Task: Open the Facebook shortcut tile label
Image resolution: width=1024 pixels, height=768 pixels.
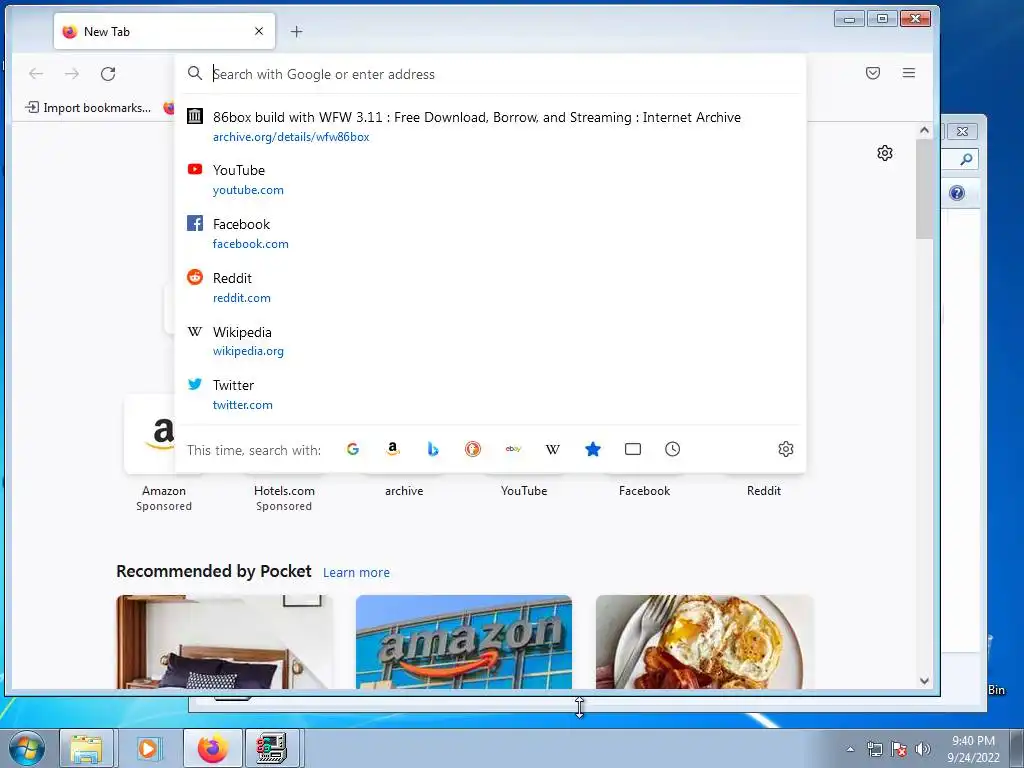Action: pyautogui.click(x=645, y=490)
